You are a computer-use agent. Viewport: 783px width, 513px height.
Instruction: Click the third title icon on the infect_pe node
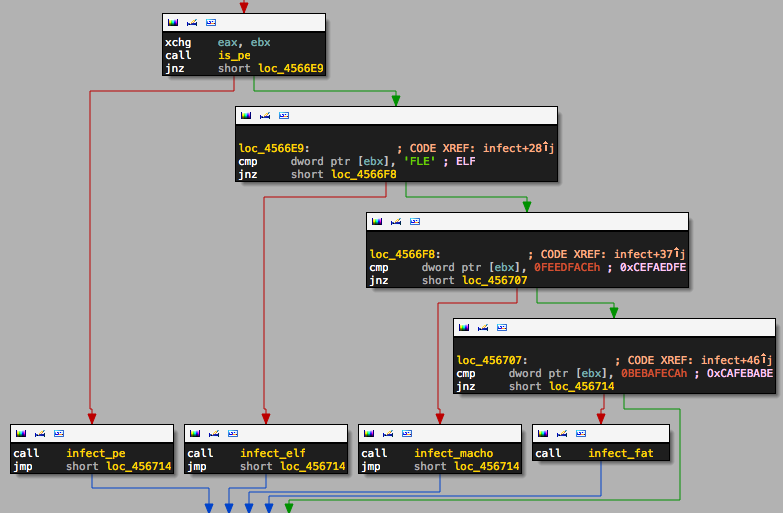pos(58,433)
